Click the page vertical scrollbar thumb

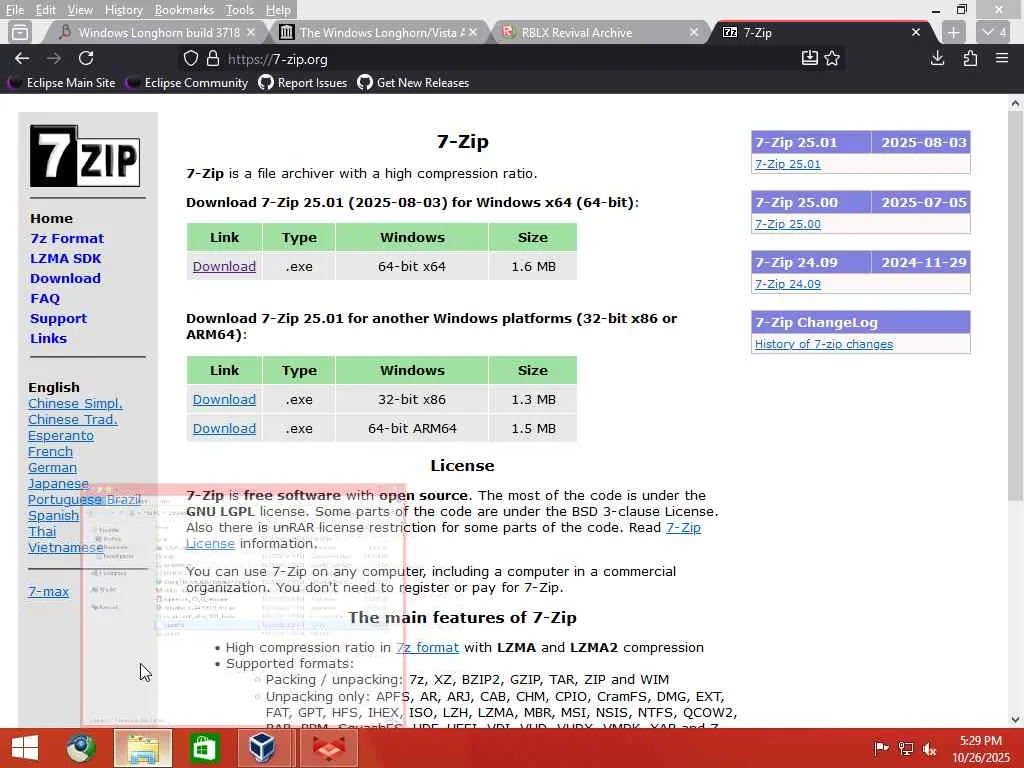point(1015,307)
